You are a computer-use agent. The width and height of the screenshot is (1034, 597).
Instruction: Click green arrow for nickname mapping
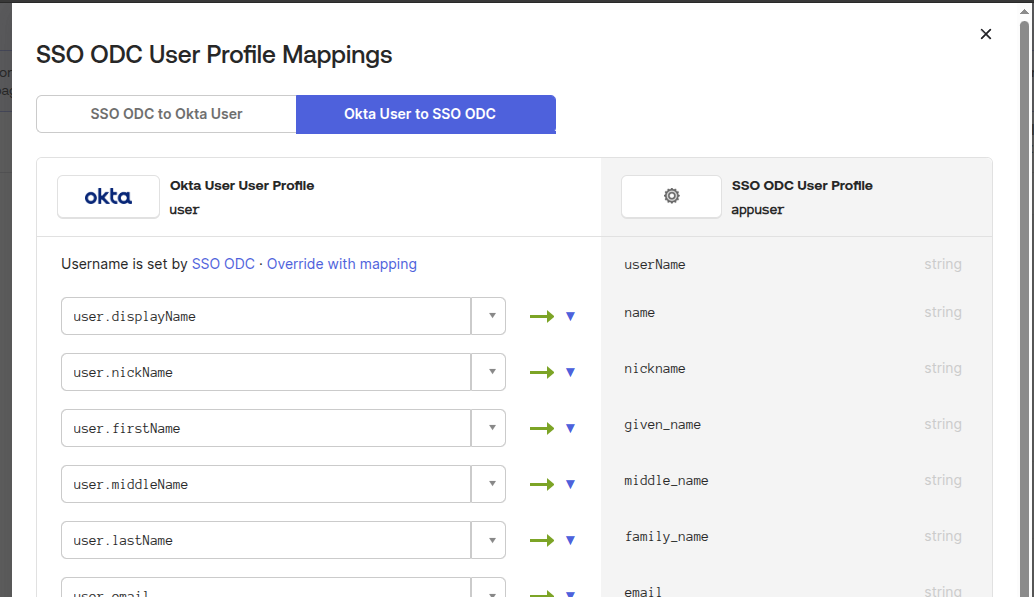(x=541, y=373)
